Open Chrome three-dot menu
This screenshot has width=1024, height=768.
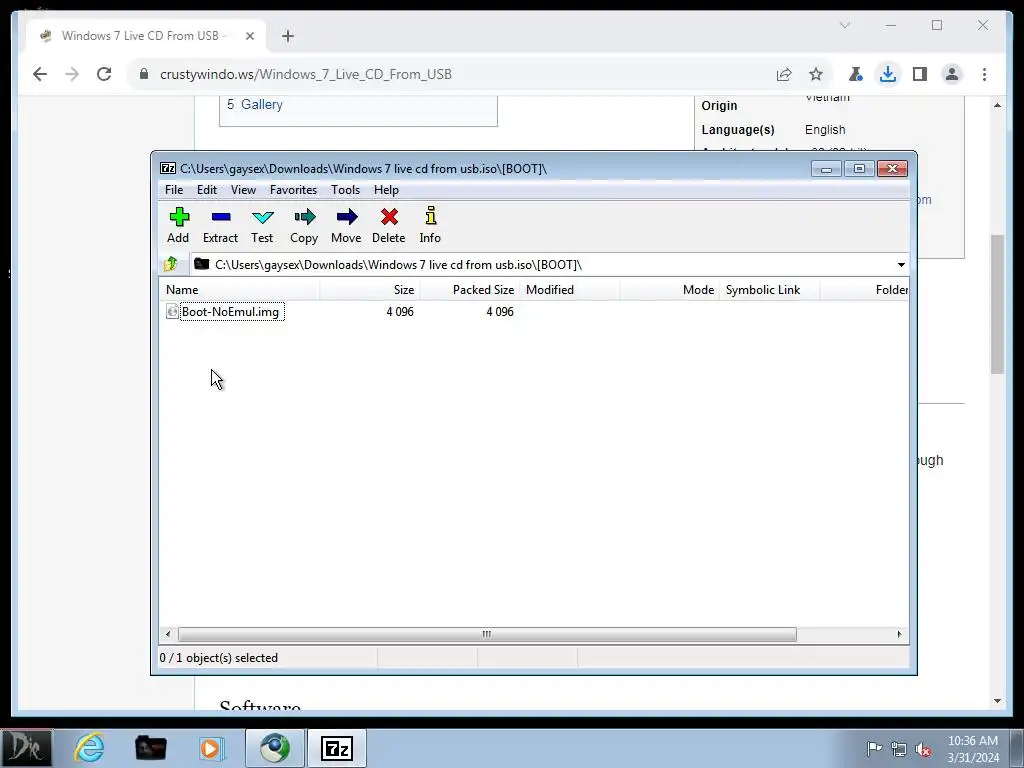(984, 74)
